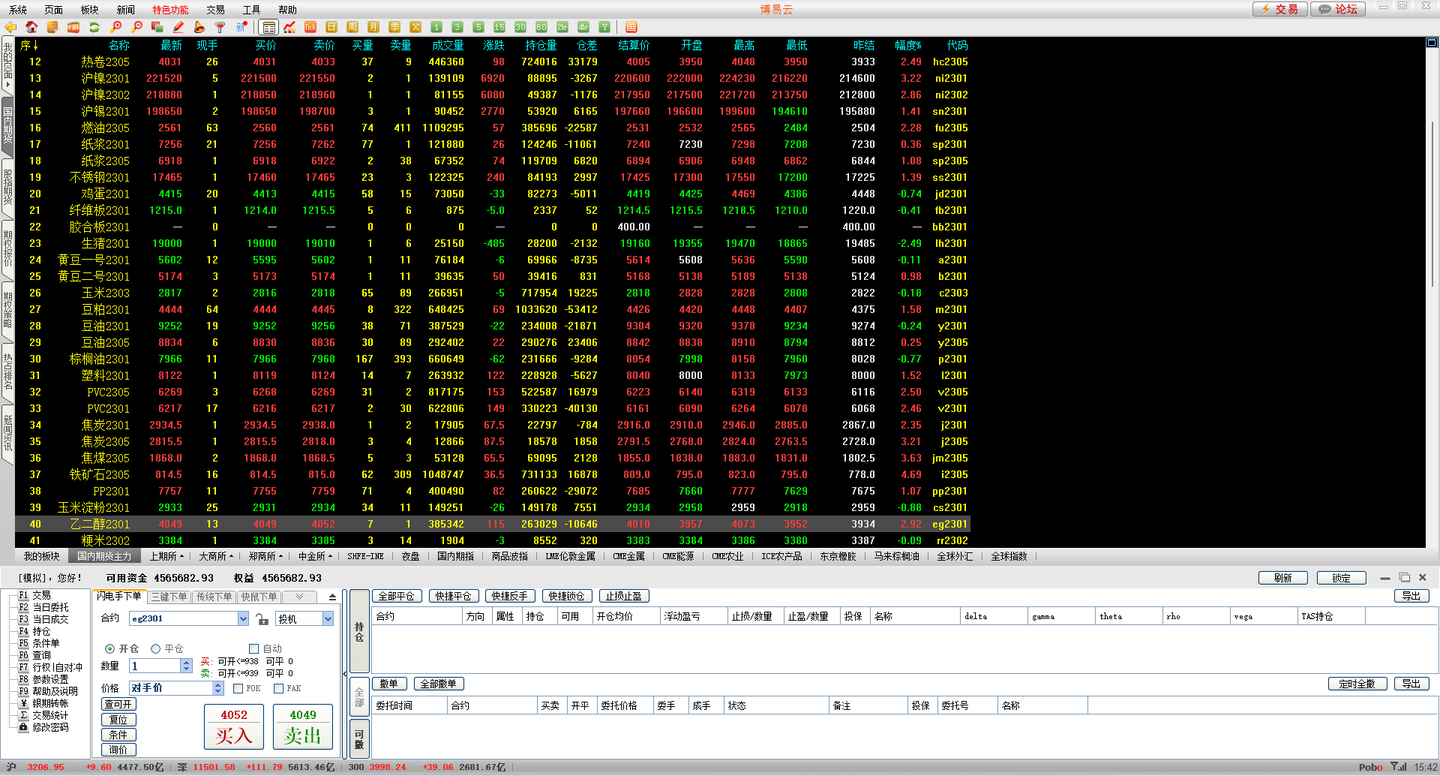
Task: Open the 特色功能 menu
Action: [170, 9]
